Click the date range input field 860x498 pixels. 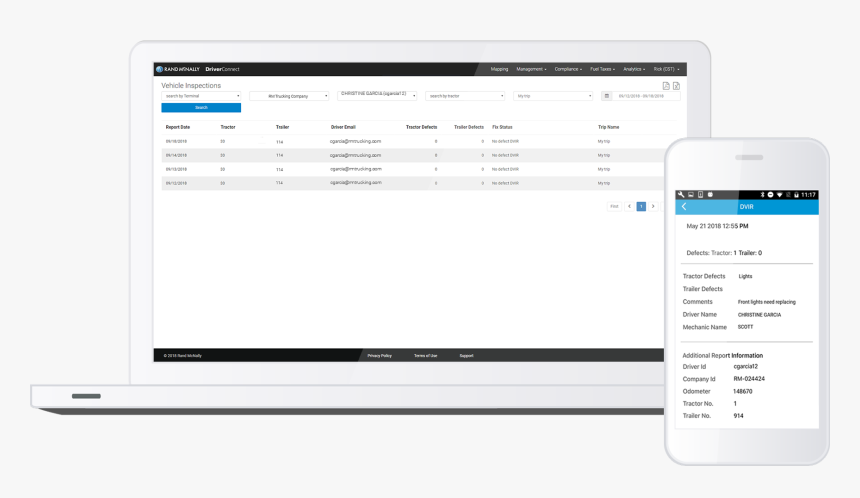click(640, 96)
